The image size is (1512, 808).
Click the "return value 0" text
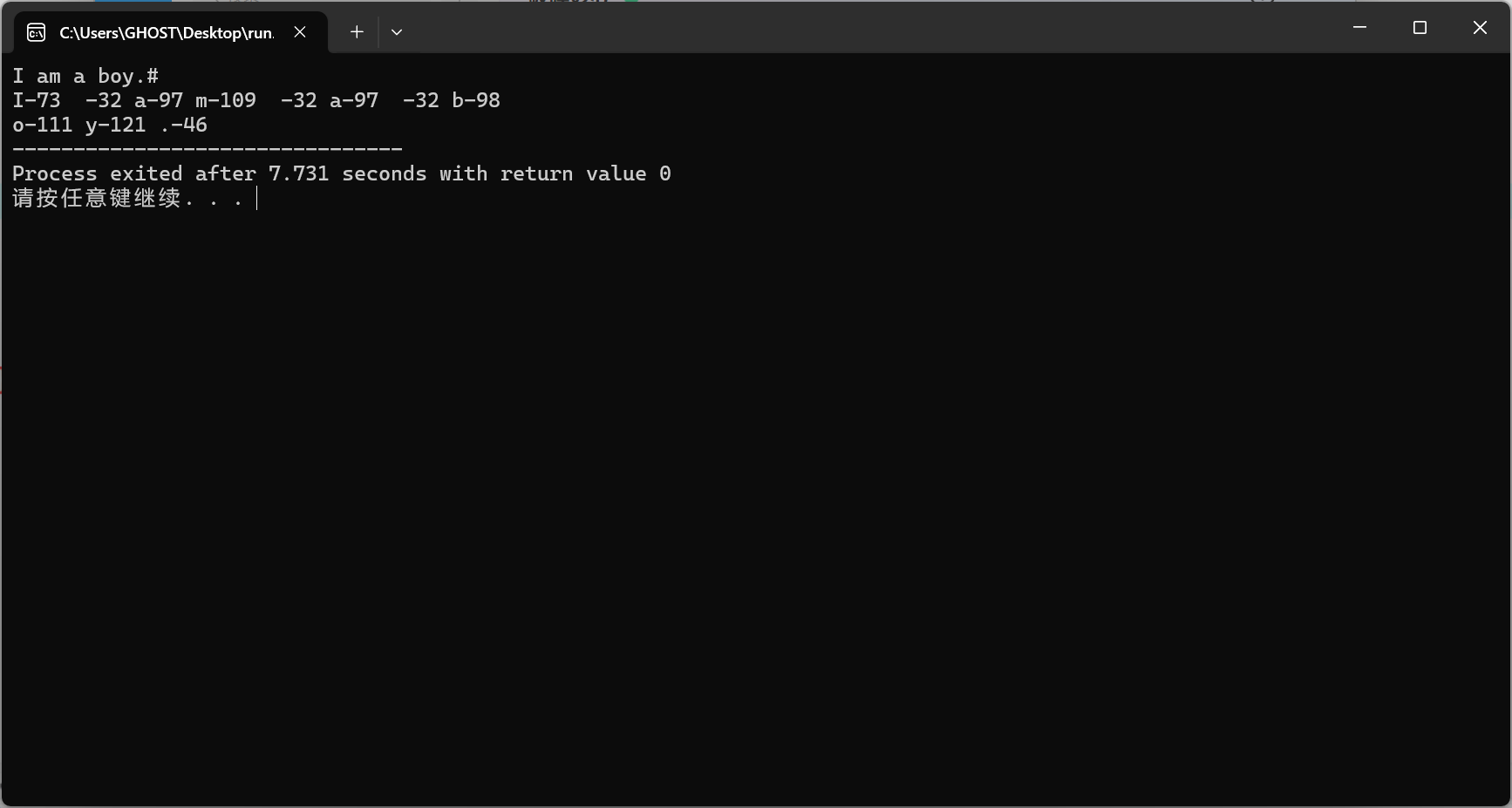click(x=586, y=173)
